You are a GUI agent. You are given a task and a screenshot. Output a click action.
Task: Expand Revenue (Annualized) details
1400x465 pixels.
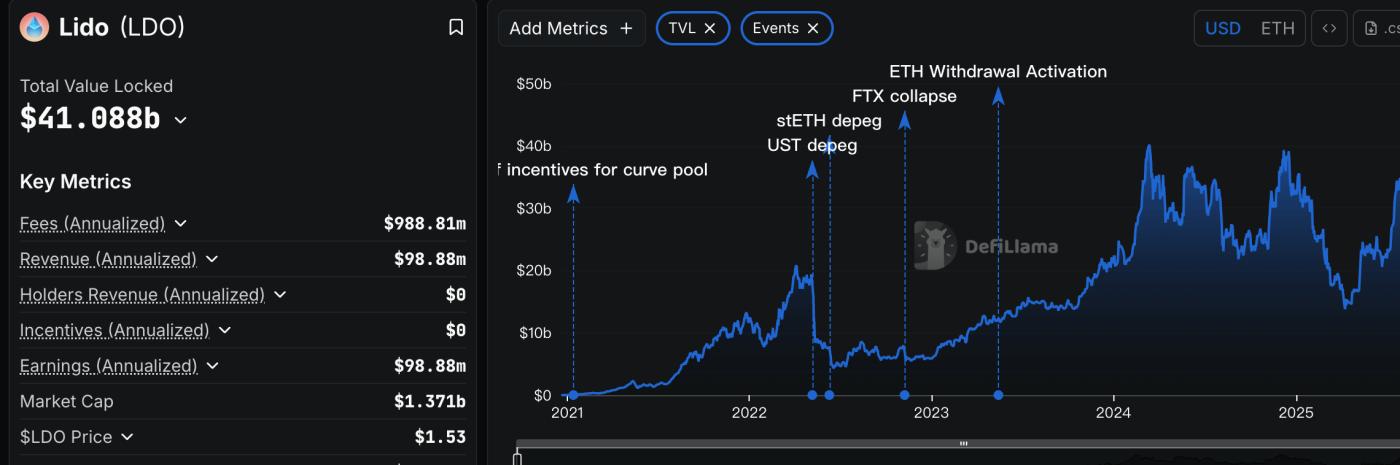point(212,259)
